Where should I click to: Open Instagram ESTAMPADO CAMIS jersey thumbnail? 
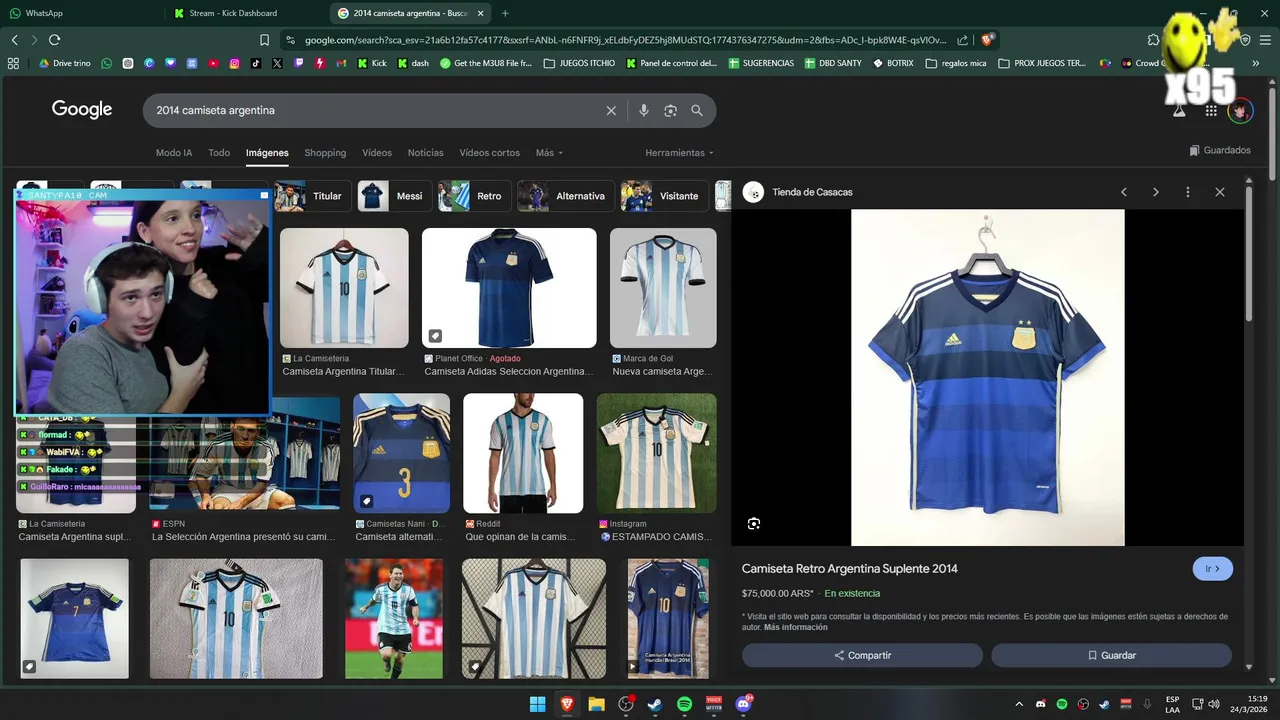coord(656,453)
